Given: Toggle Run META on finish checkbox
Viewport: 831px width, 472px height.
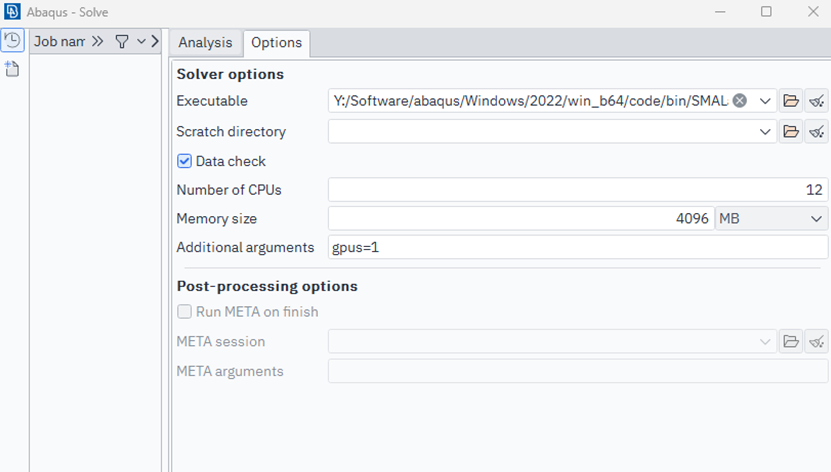Looking at the screenshot, I should pos(184,311).
